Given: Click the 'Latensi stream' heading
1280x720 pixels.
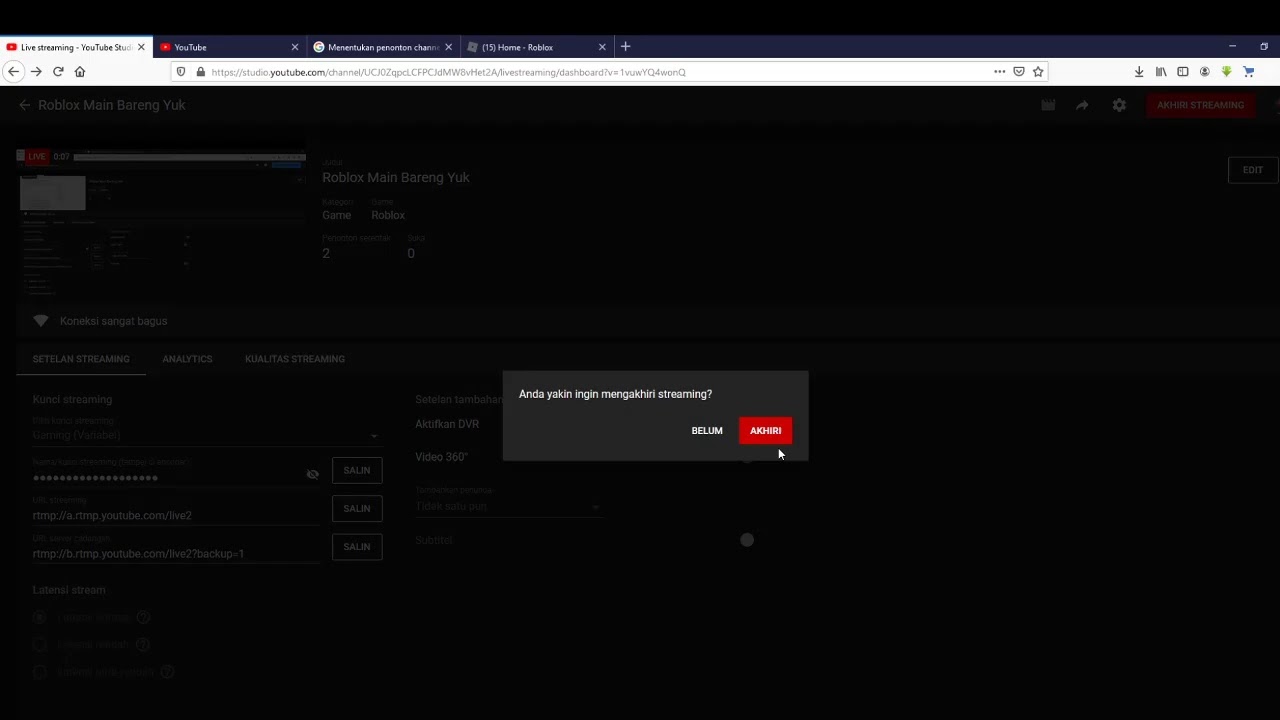Looking at the screenshot, I should pos(69,590).
